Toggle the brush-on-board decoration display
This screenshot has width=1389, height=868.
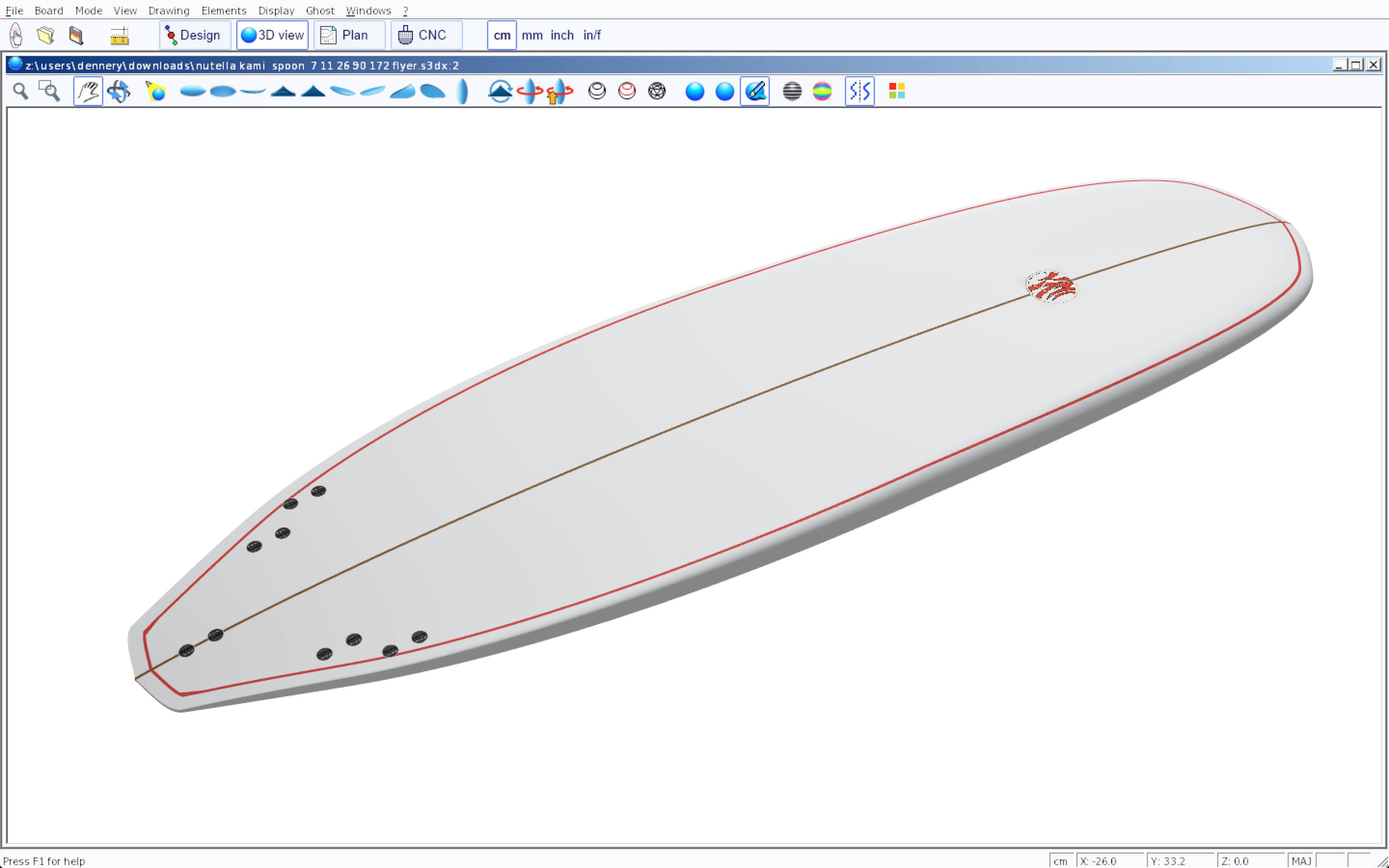pyautogui.click(x=755, y=91)
